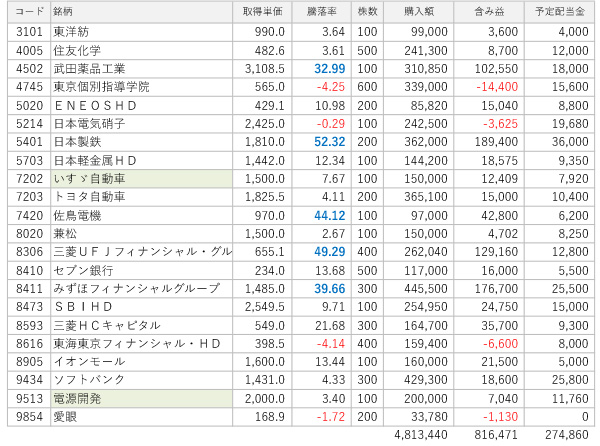Select the 兼松 name cell
Screen dimensions: 600x446
(x=142, y=234)
